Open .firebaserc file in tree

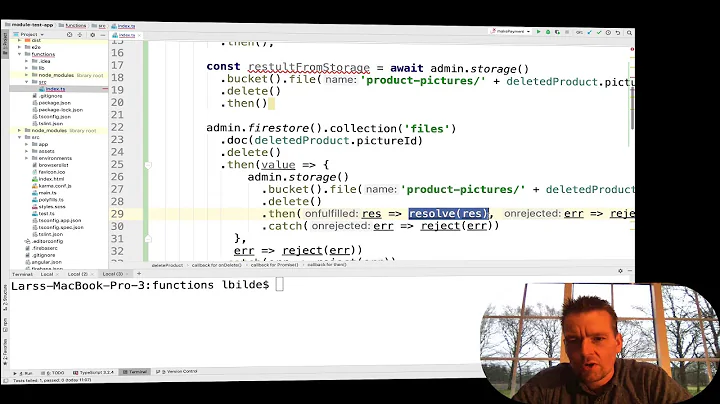tap(42, 248)
